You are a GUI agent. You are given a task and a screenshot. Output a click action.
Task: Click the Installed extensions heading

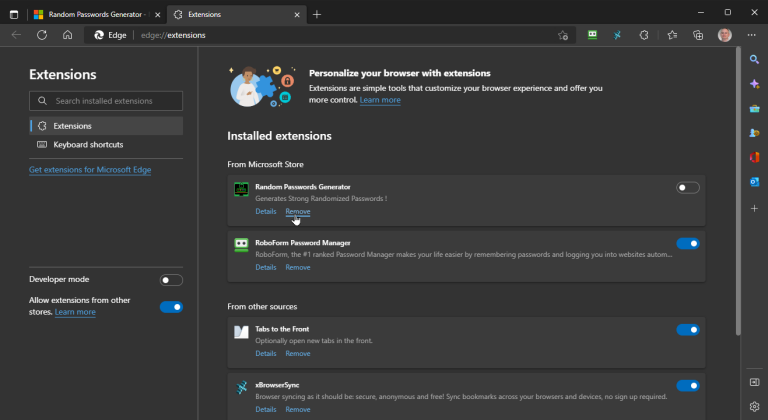click(279, 136)
